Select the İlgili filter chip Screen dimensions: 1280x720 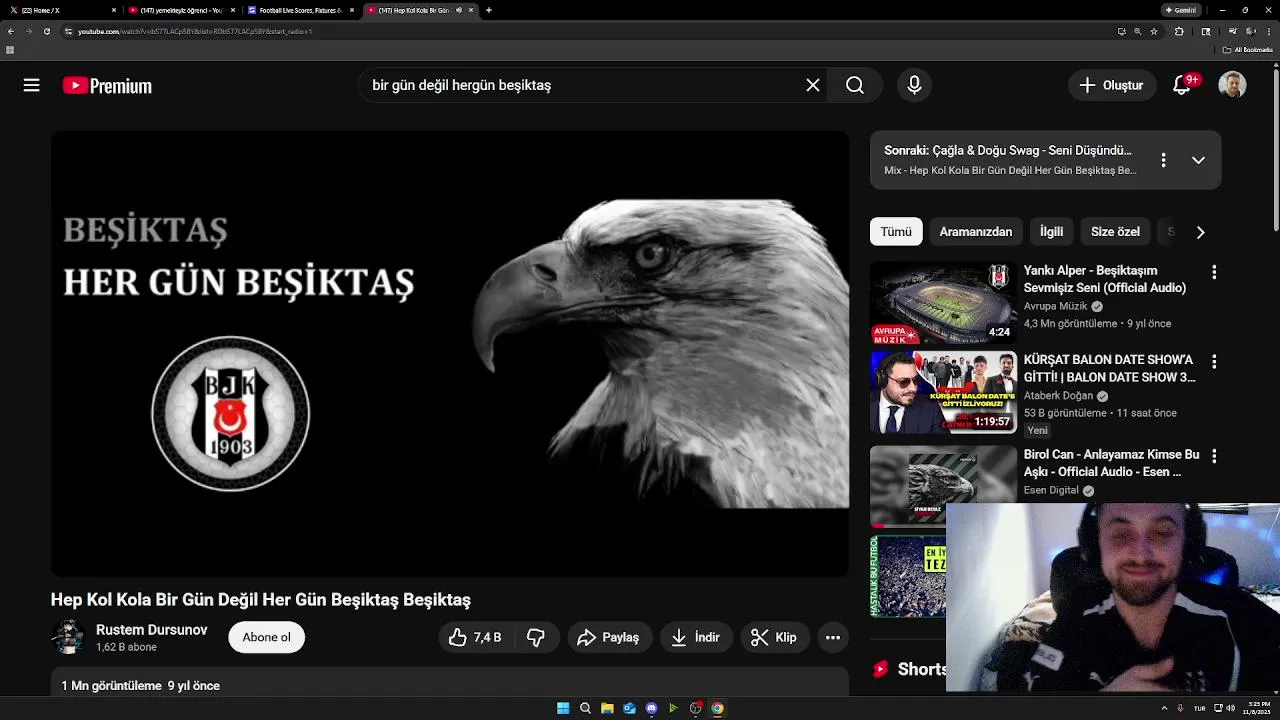point(1051,232)
